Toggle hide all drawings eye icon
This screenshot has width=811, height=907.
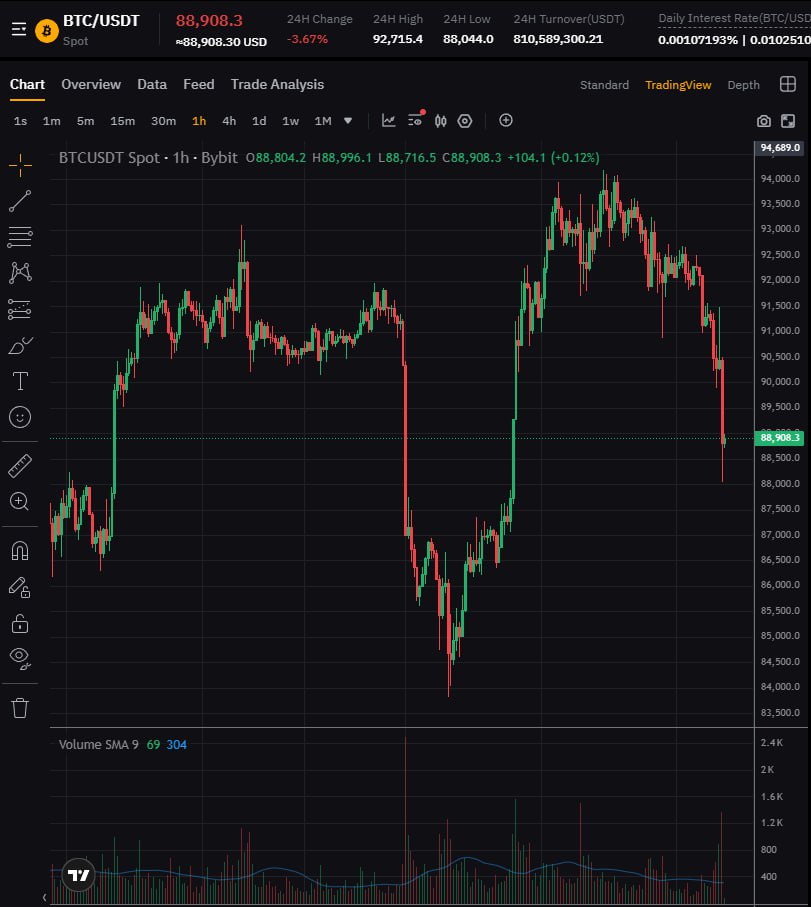coord(20,658)
